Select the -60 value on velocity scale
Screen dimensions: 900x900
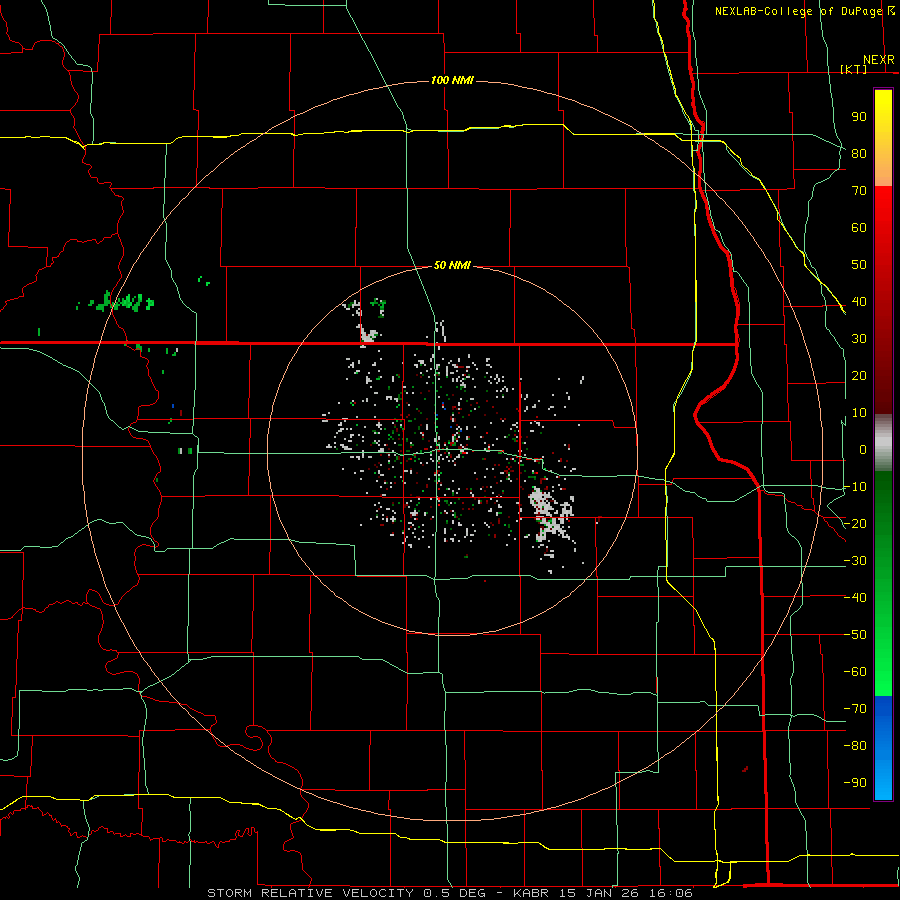(855, 672)
